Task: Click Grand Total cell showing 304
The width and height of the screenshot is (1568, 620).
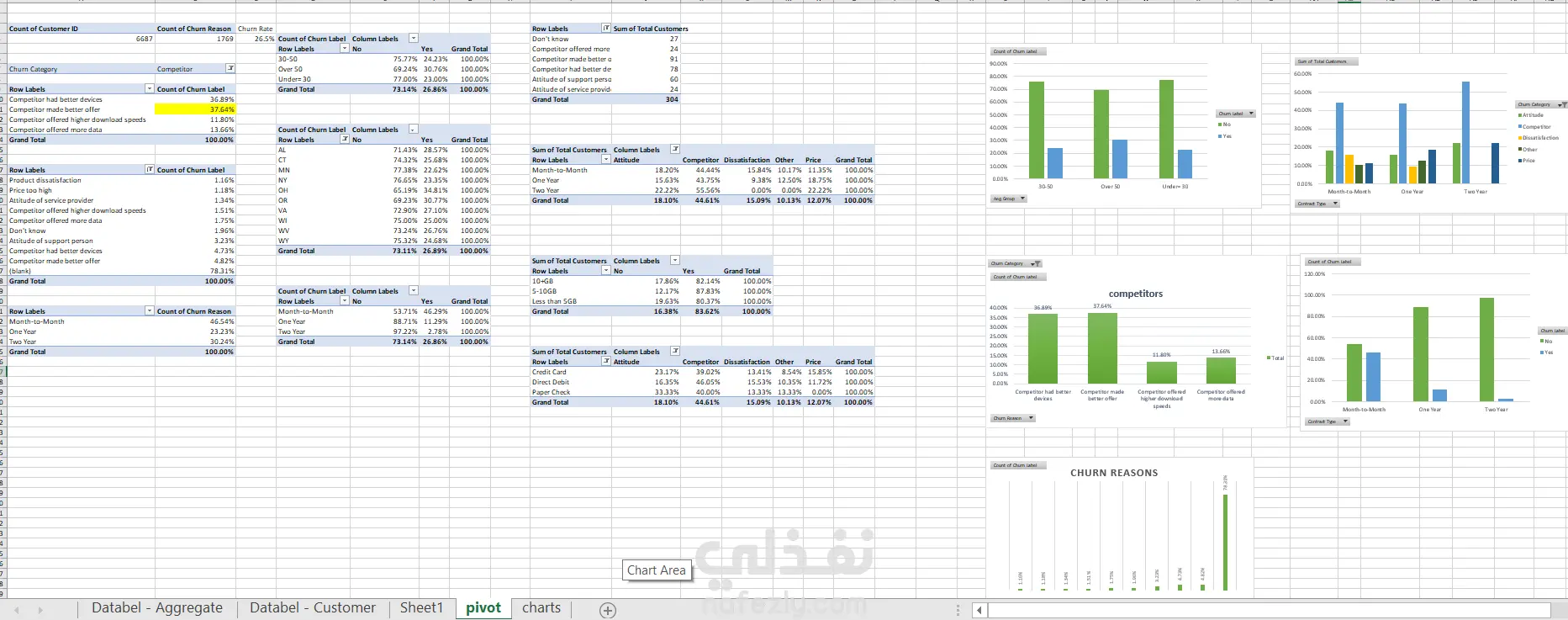Action: click(646, 99)
